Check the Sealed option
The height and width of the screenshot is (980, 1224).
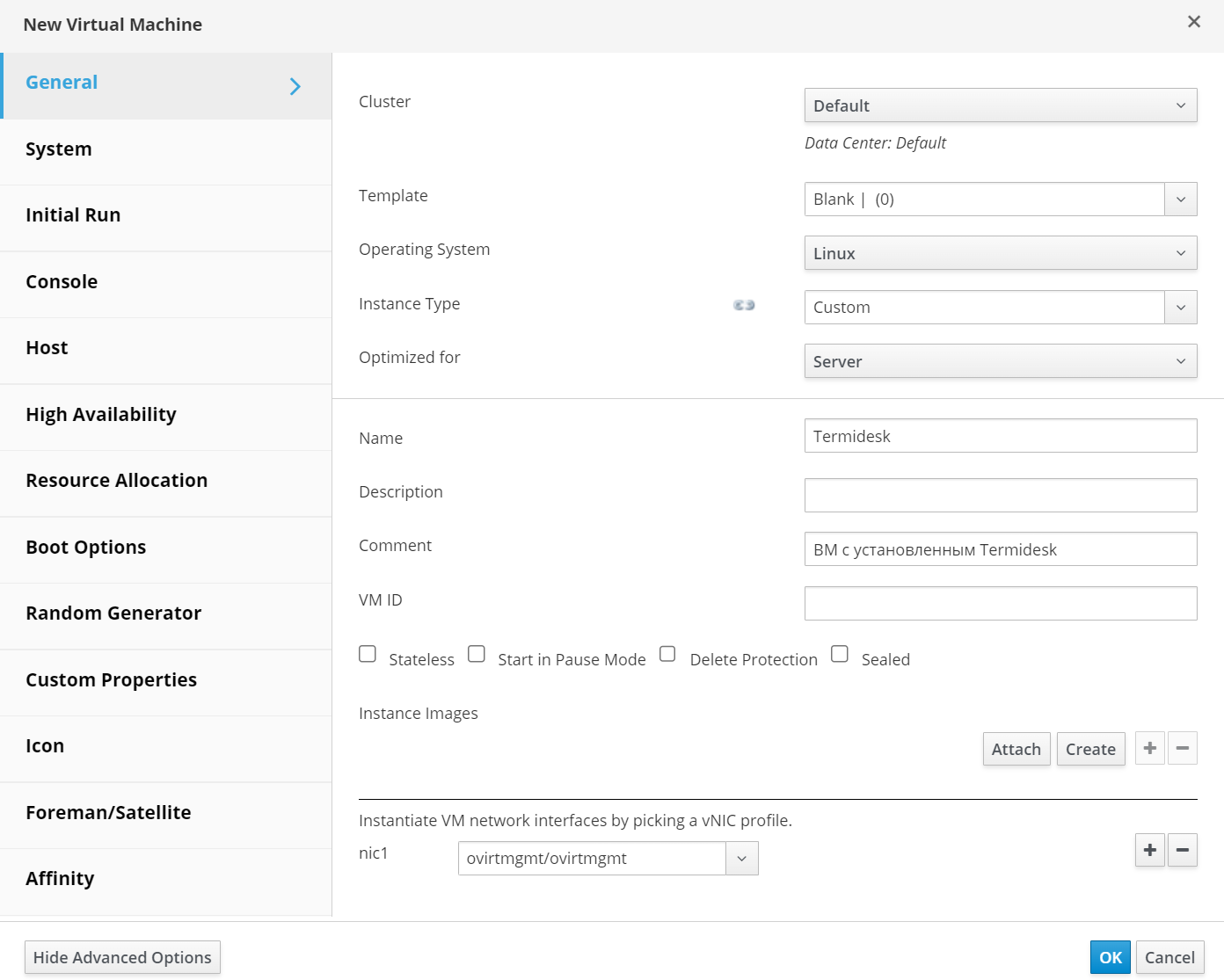[840, 654]
